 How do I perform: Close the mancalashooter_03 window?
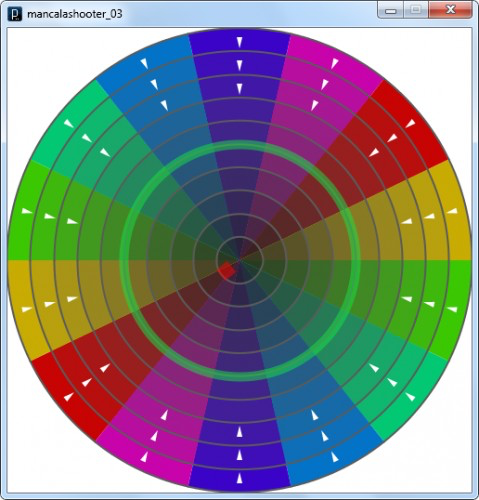(450, 10)
